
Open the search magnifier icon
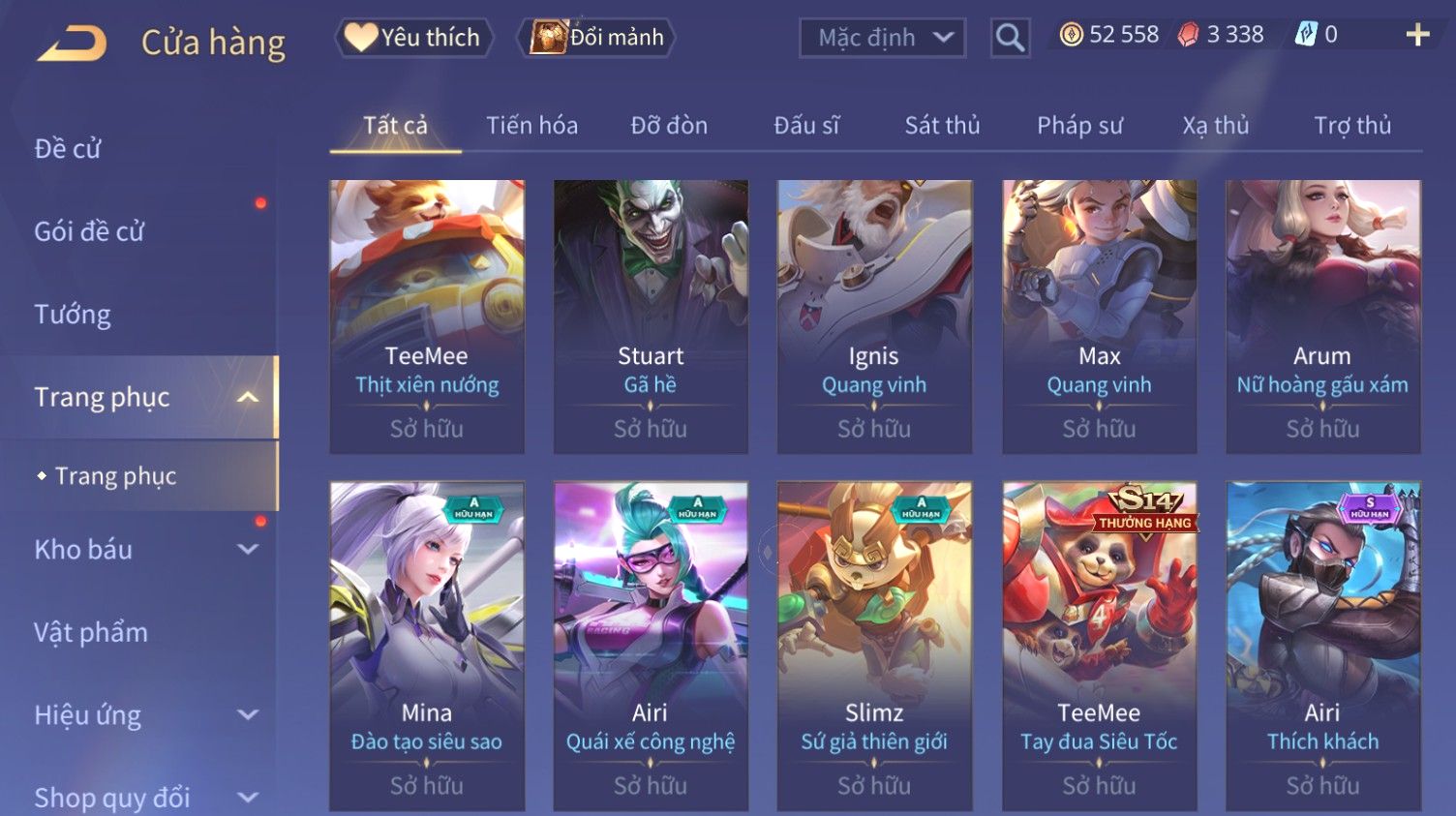pyautogui.click(x=1010, y=38)
